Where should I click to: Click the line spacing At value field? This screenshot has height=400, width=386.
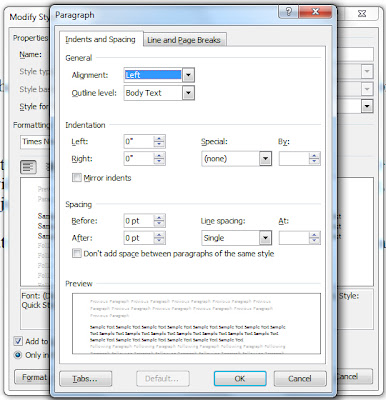(294, 238)
